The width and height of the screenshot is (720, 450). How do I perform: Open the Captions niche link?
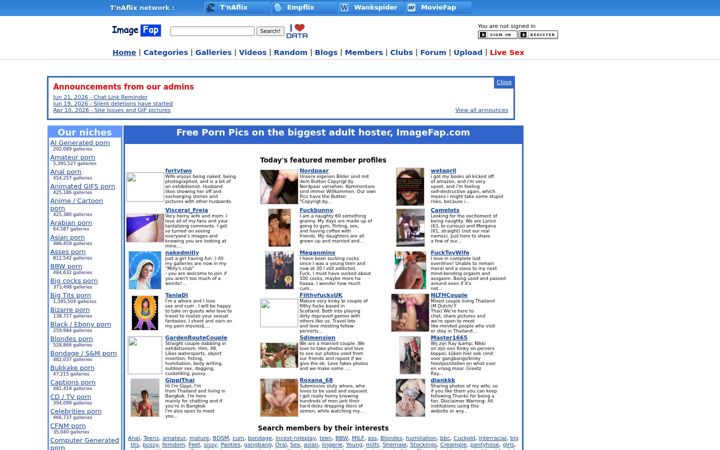[x=73, y=382]
